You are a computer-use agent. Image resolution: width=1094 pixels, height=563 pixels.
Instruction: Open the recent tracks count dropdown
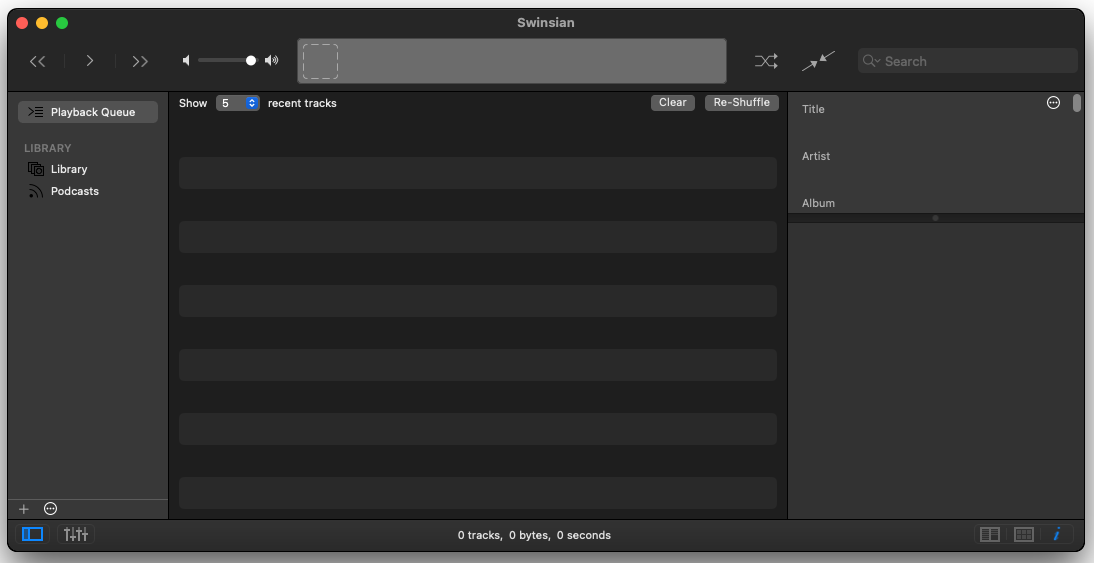point(238,103)
